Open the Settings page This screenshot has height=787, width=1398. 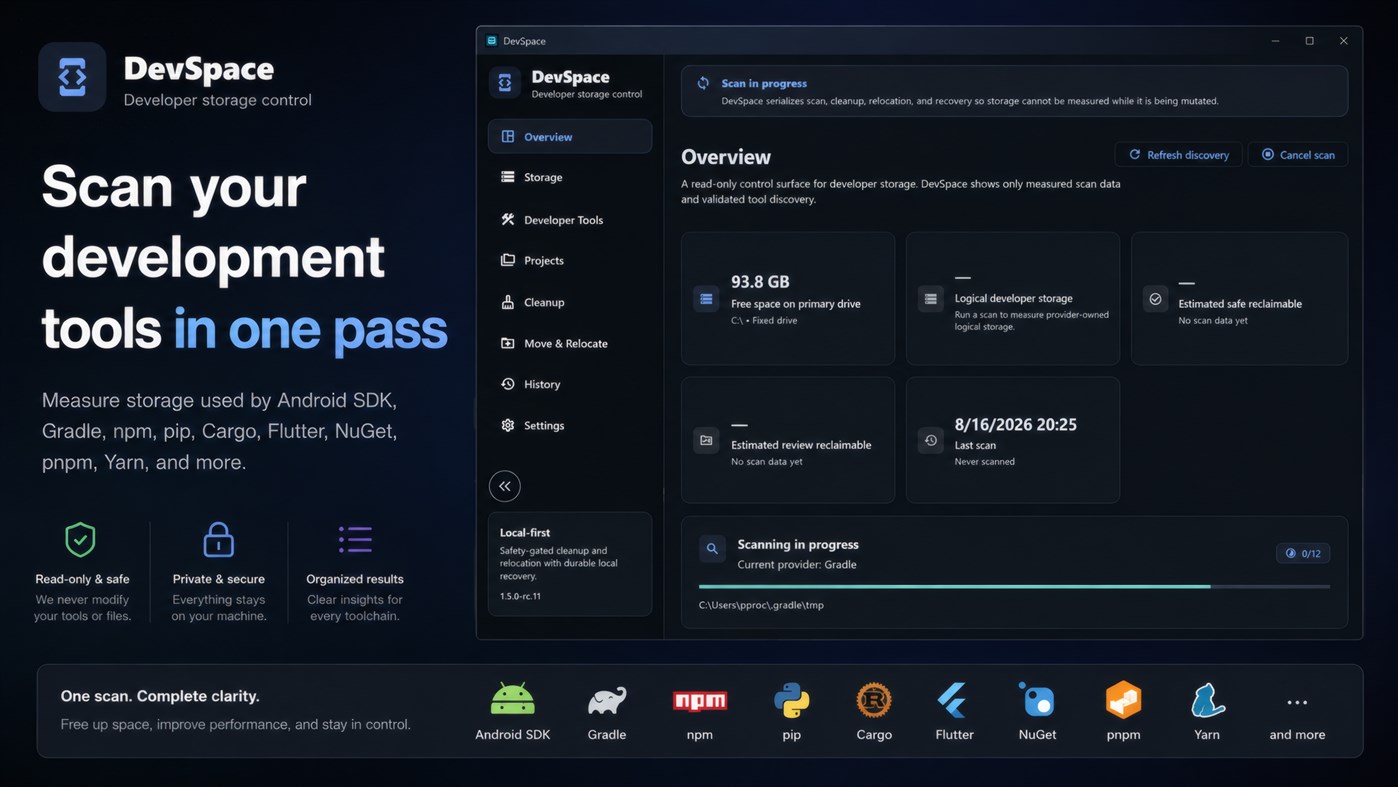[569, 425]
